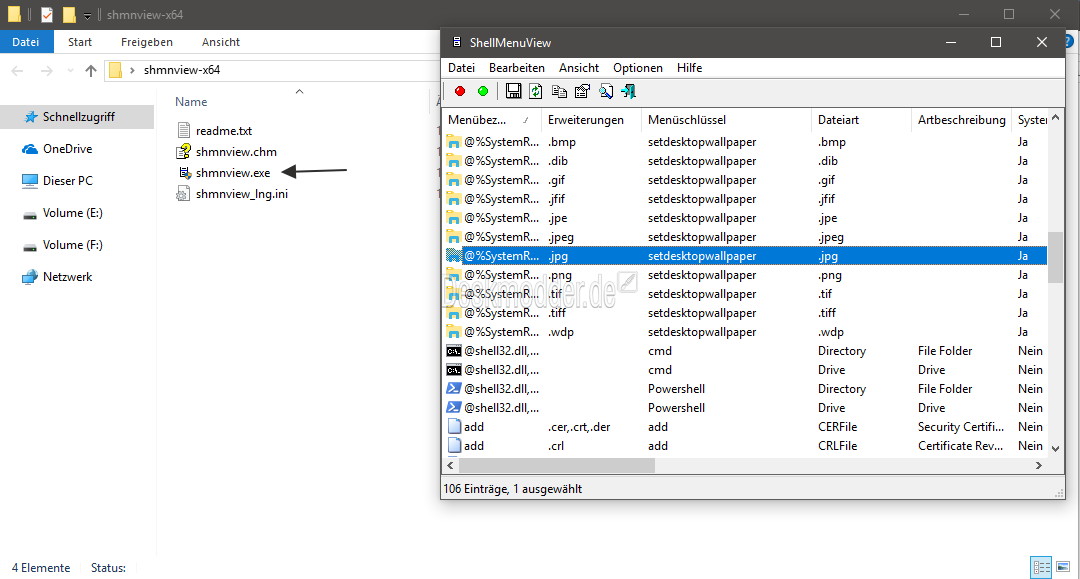Open the Optionen menu in ShellMenuView
The image size is (1080, 579).
[x=638, y=67]
